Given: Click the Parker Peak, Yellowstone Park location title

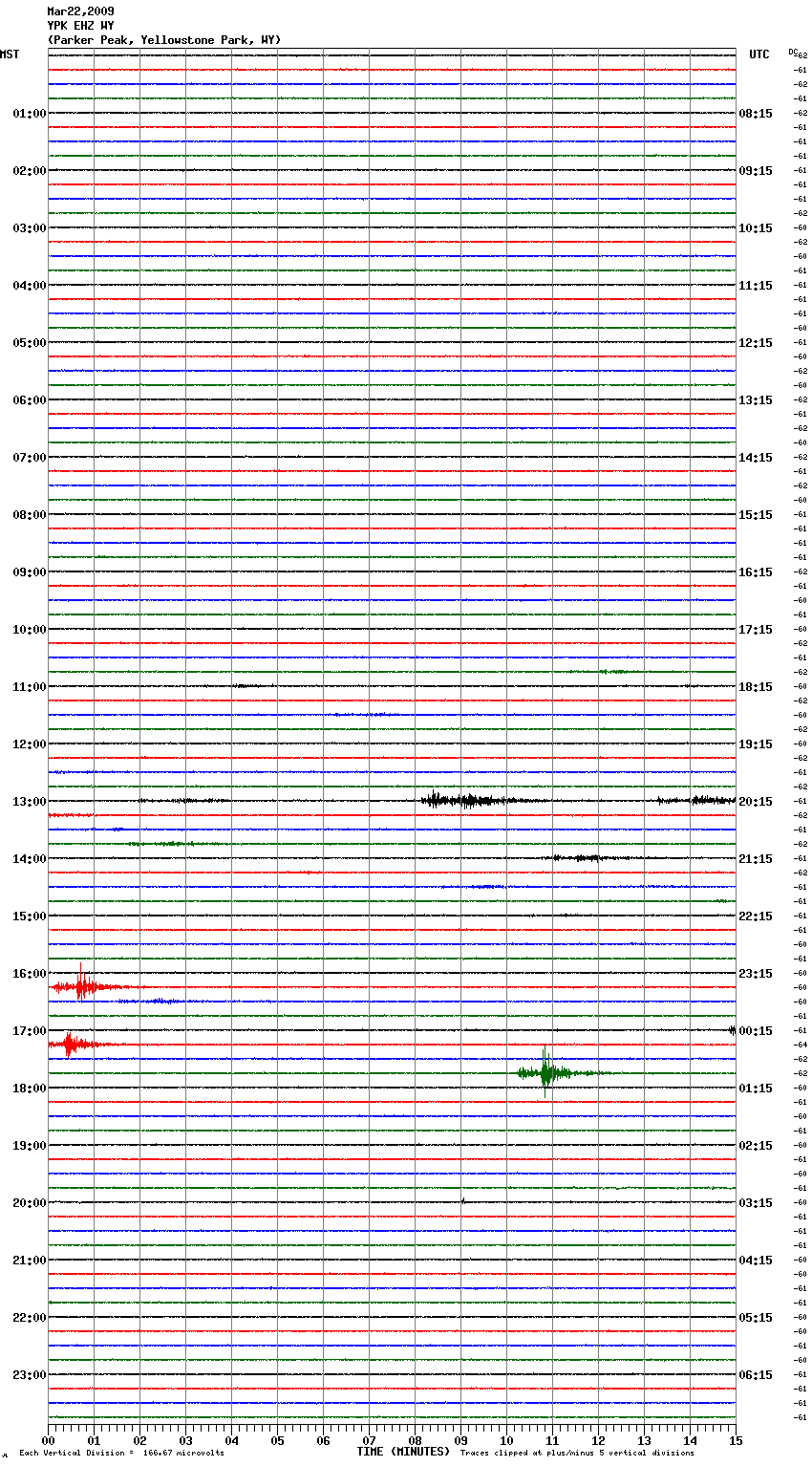Looking at the screenshot, I should (164, 40).
